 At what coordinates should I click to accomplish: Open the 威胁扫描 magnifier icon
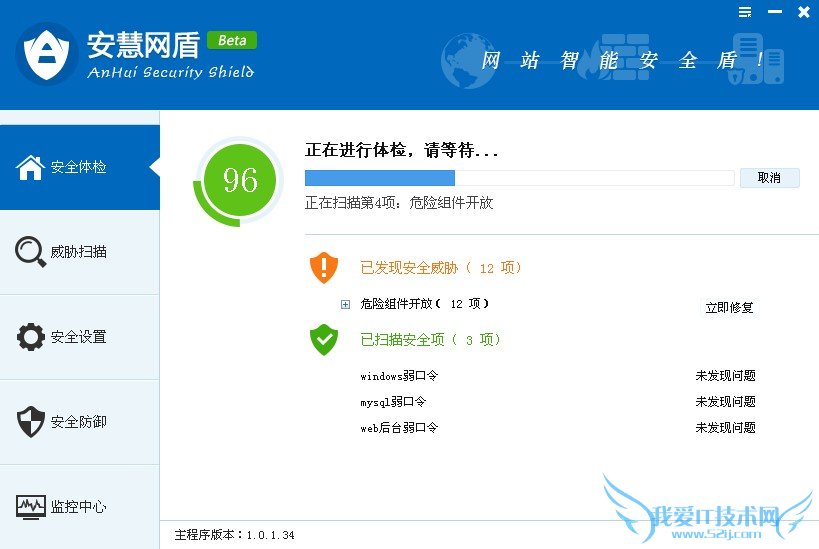coord(30,252)
